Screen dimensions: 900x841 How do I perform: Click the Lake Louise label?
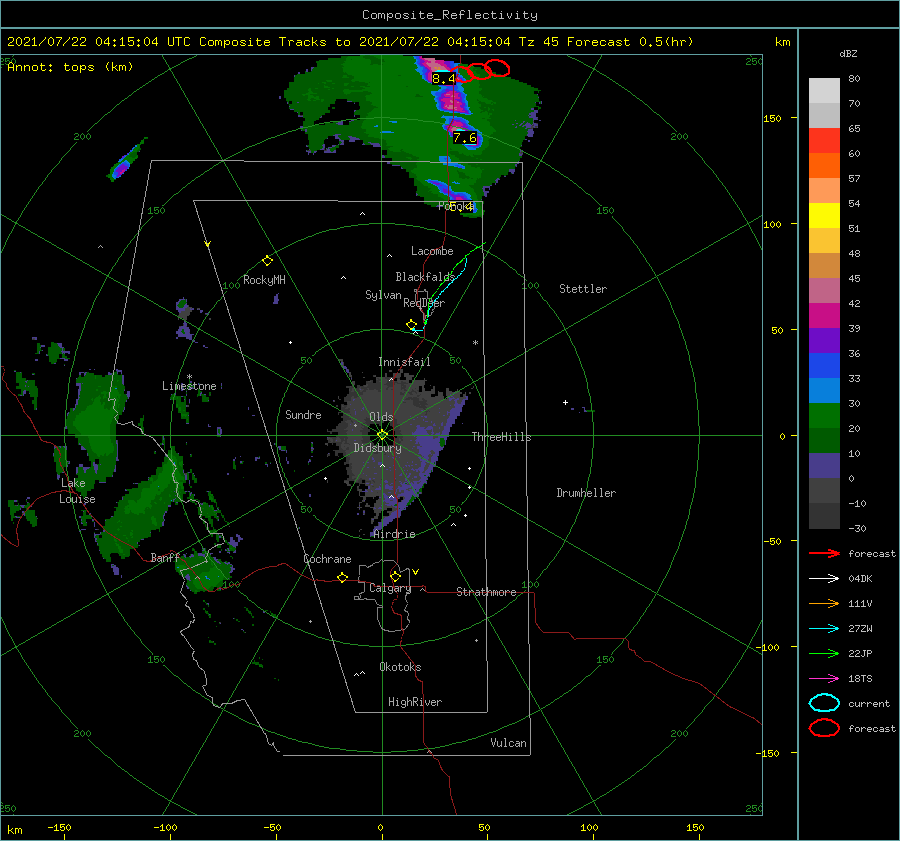(x=77, y=491)
